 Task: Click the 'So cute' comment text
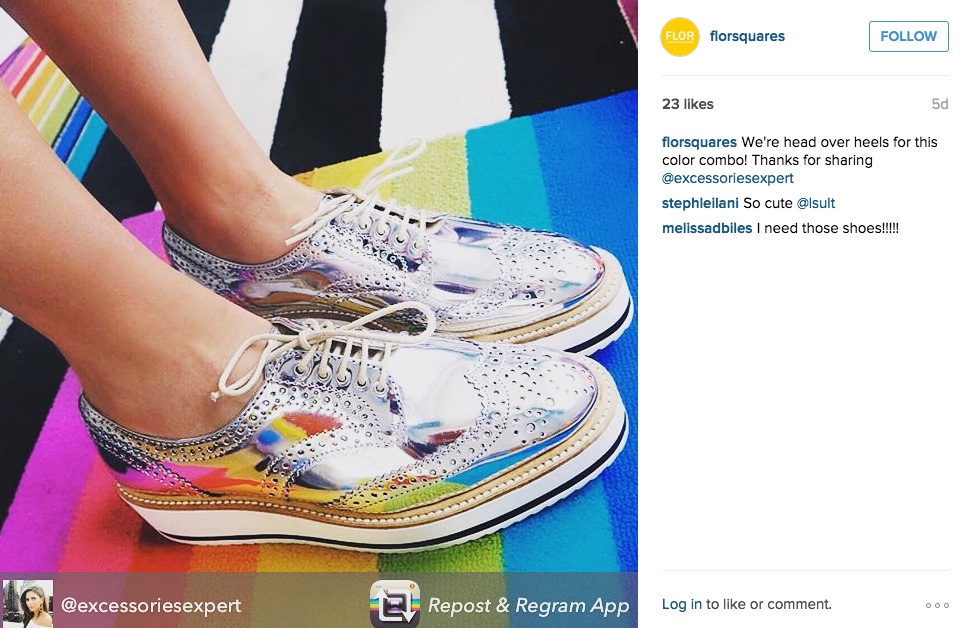[x=768, y=203]
